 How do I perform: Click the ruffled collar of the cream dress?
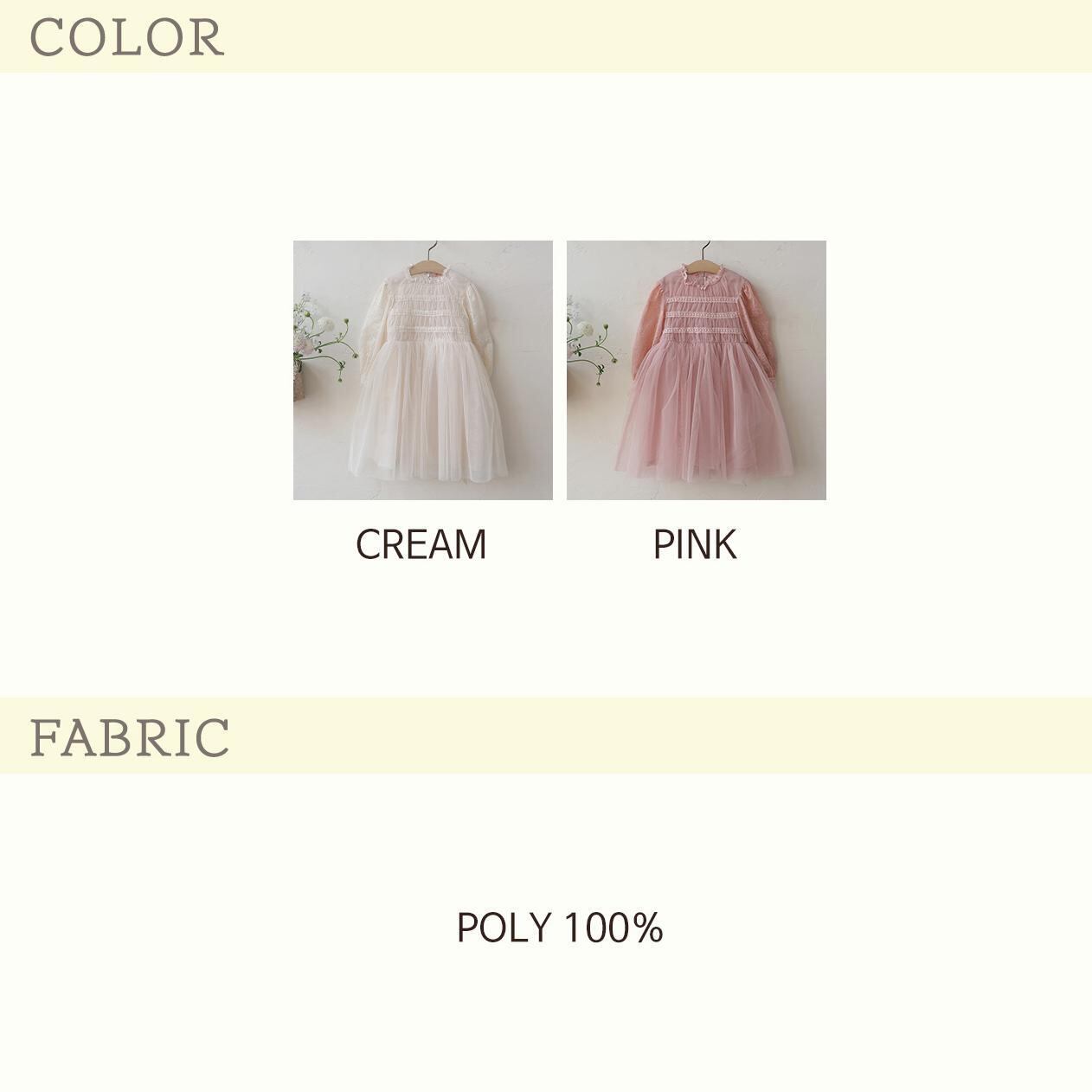(430, 273)
